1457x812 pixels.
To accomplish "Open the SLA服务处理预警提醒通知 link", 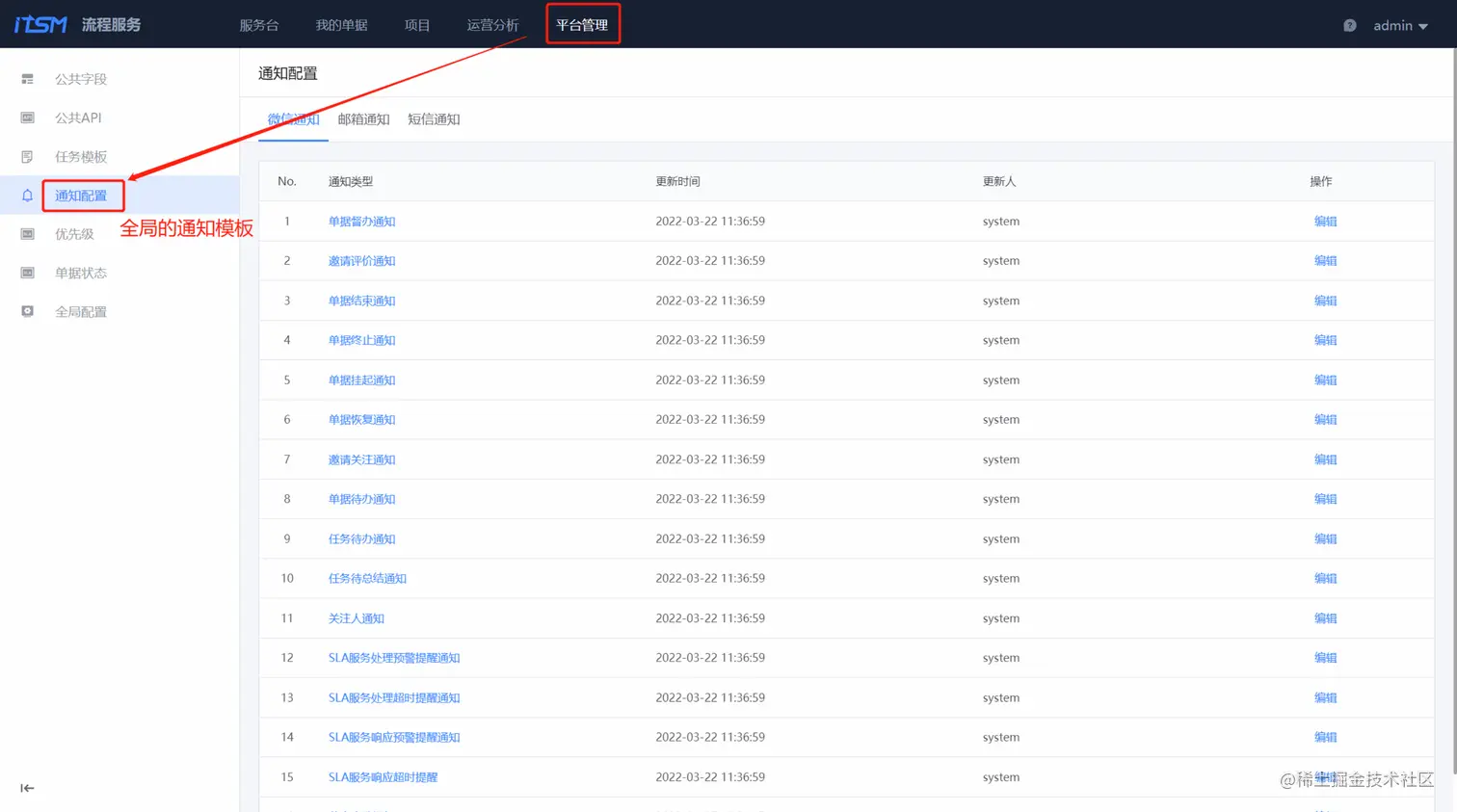I will point(394,658).
